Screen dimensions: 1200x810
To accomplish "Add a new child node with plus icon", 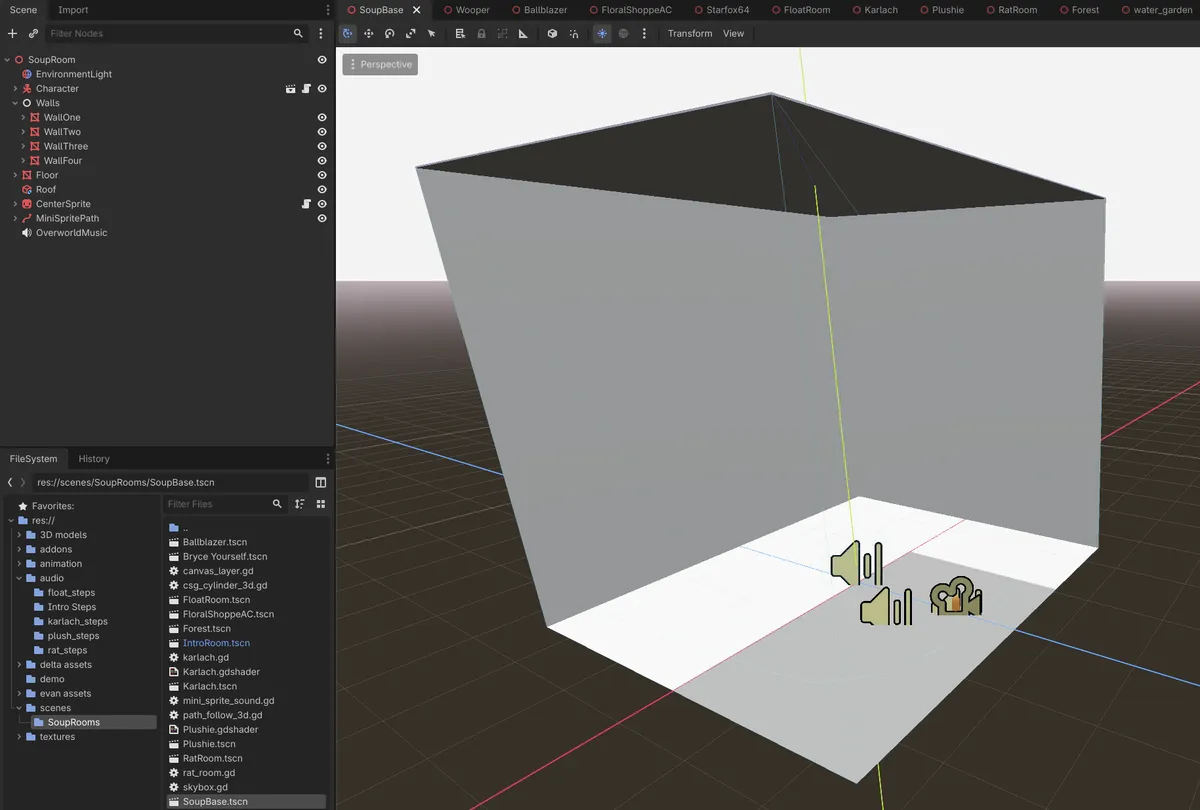I will 12,33.
